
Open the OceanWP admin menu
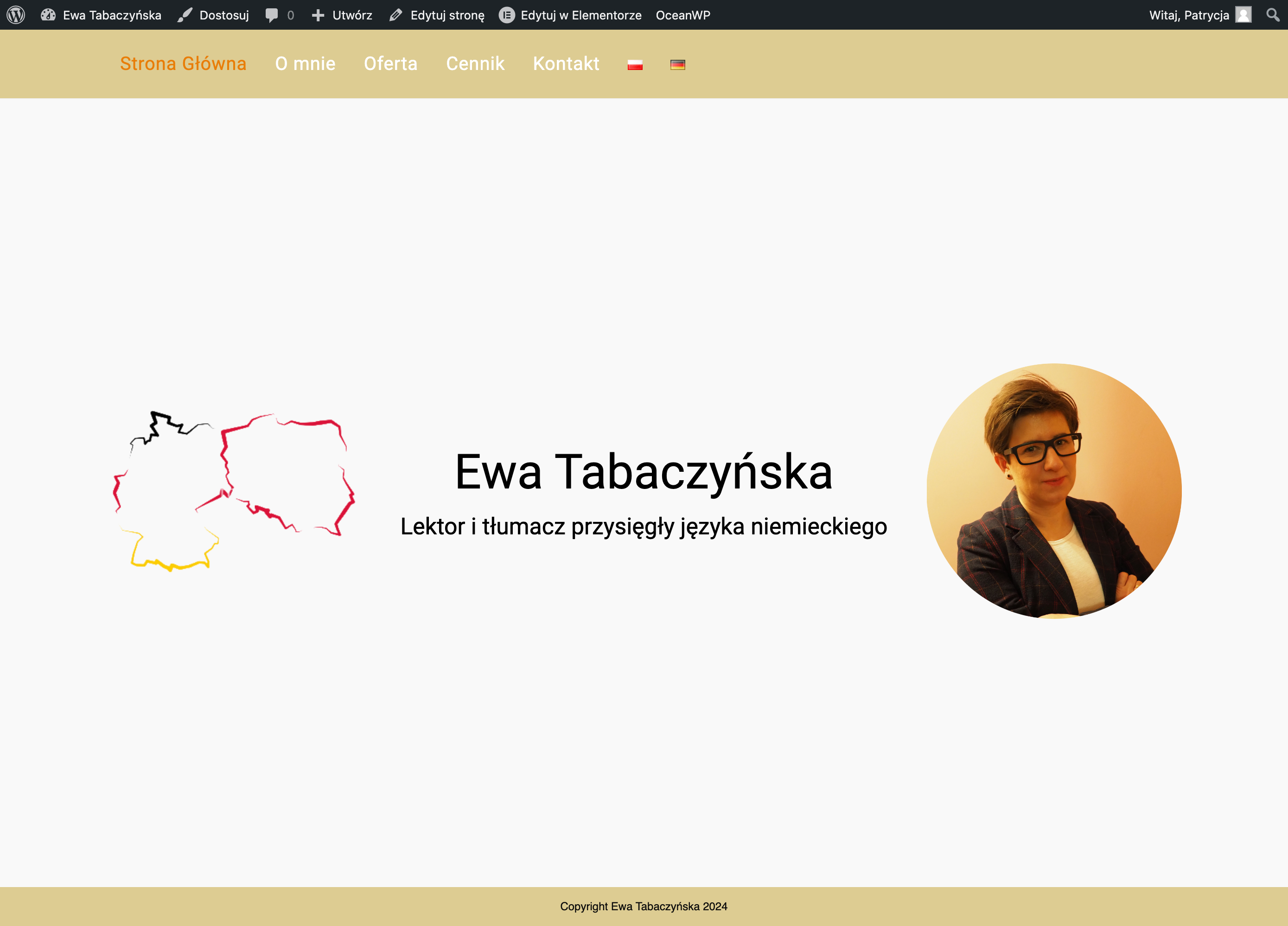[682, 15]
